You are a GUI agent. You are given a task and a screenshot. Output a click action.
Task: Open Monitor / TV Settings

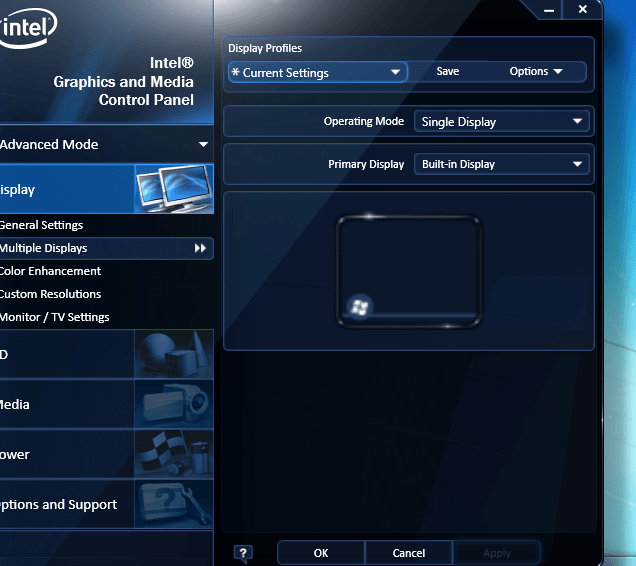[x=54, y=317]
